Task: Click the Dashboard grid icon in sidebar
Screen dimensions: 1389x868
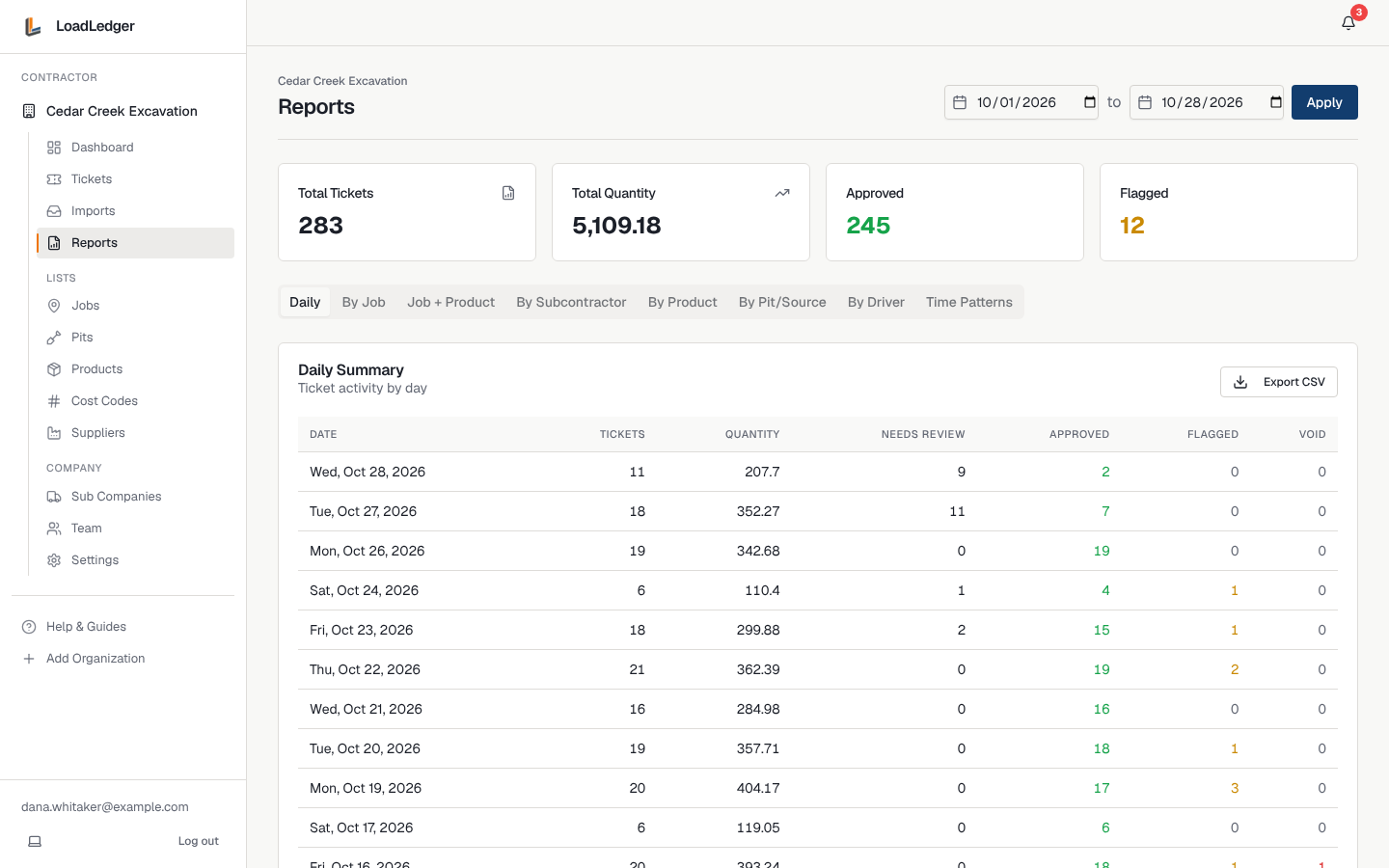Action: 54,148
